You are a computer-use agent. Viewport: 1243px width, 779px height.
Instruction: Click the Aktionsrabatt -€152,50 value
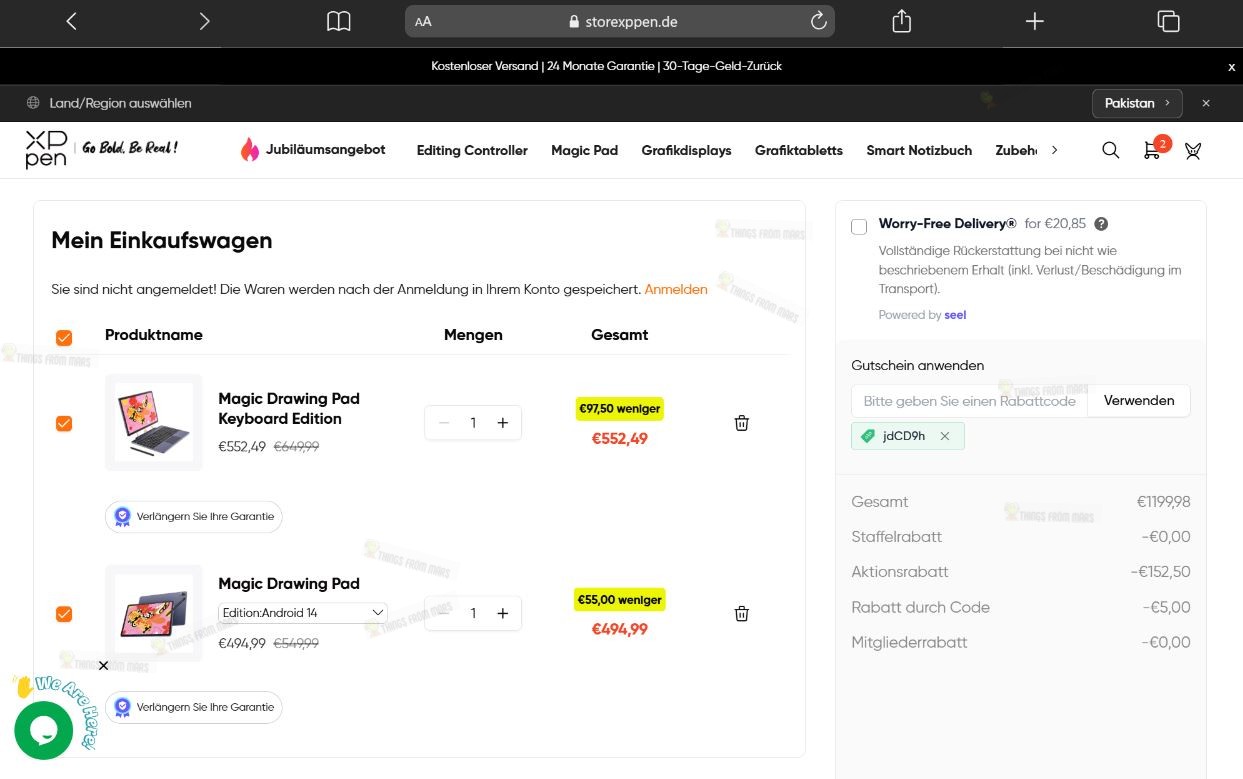click(x=1160, y=572)
